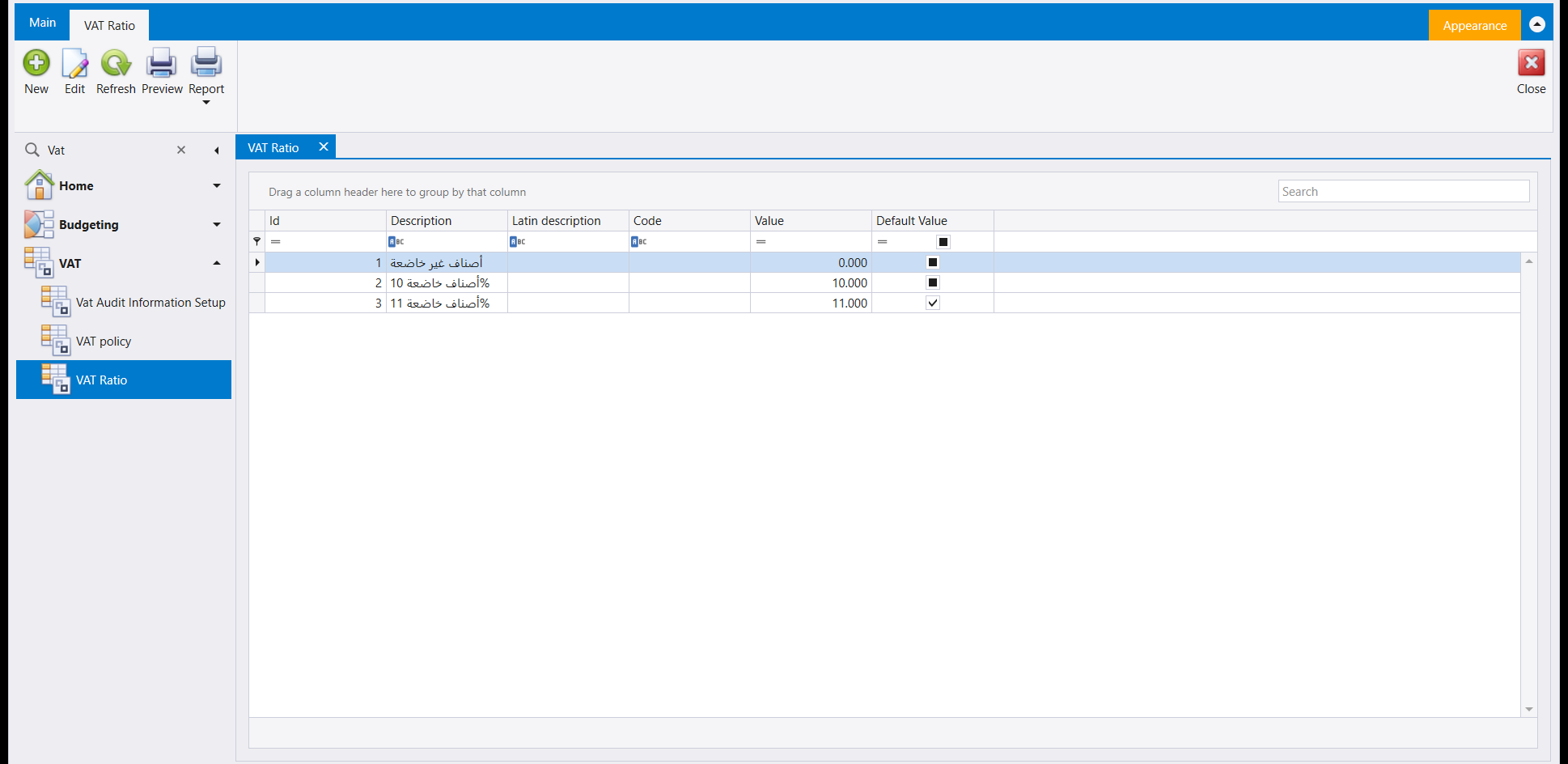The height and width of the screenshot is (764, 1568).
Task: Click the magnifier search icon in sidebar
Action: tap(32, 150)
